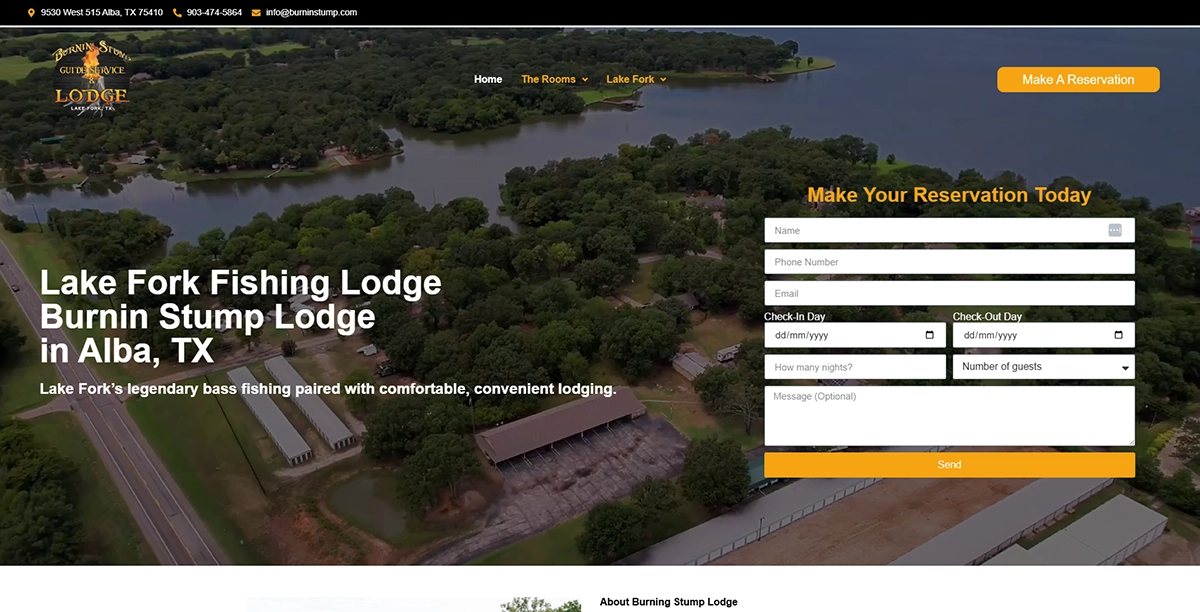Expand The Rooms menu chevron
Viewport: 1200px width, 612px height.
click(x=585, y=80)
